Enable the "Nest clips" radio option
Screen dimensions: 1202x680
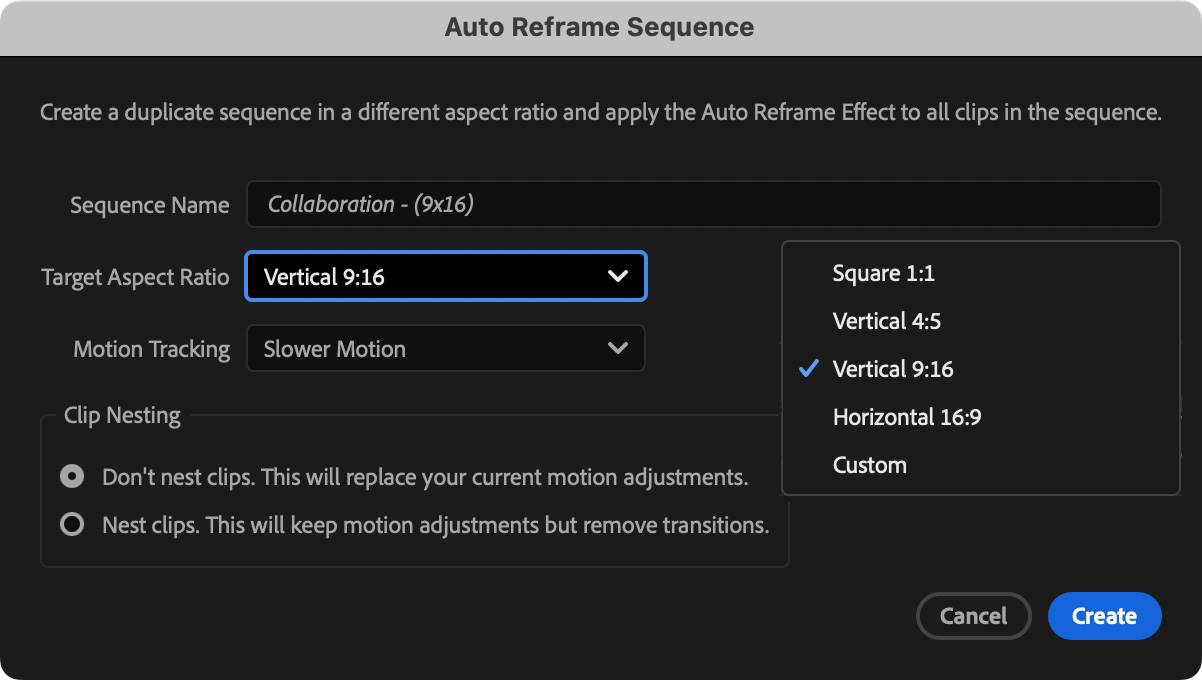pyautogui.click(x=72, y=525)
